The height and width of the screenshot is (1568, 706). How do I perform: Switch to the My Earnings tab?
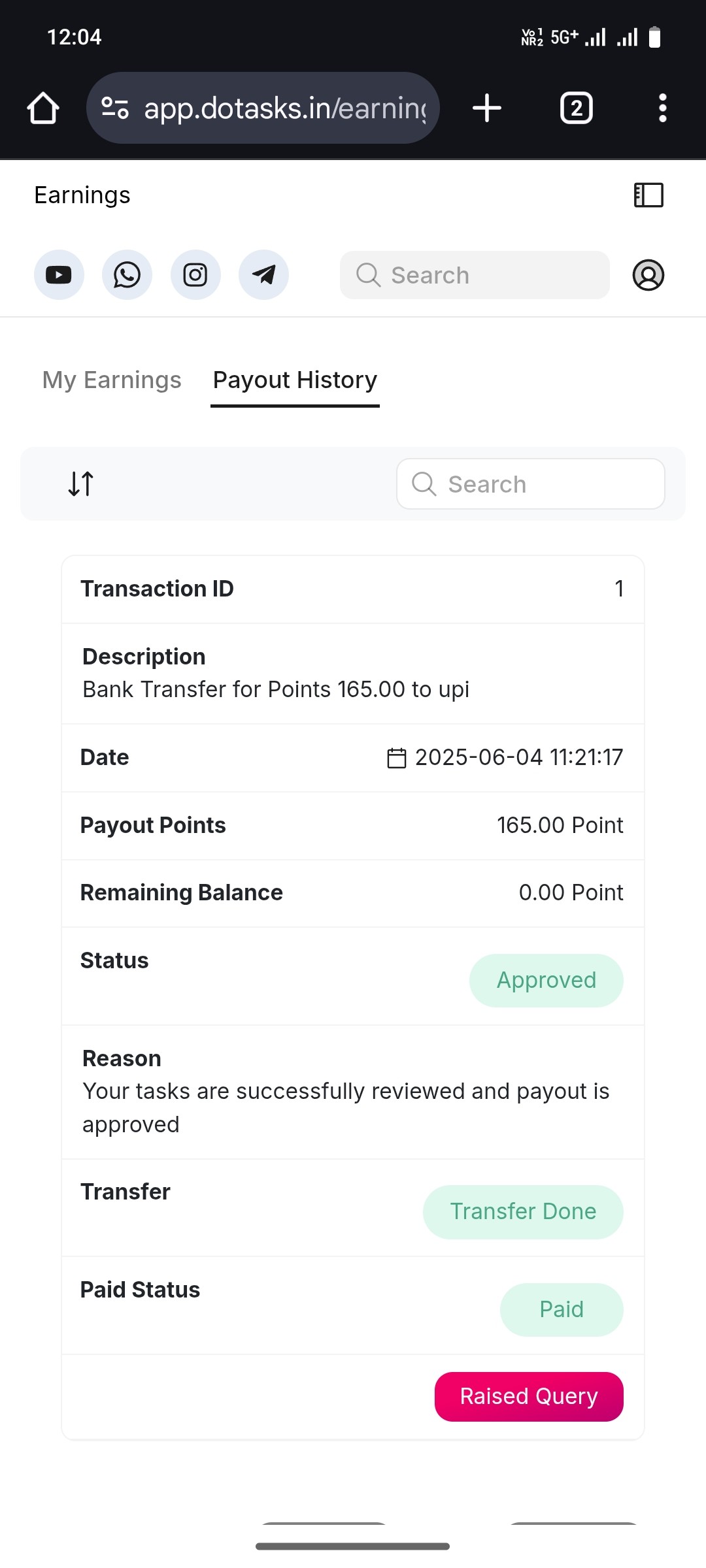[112, 380]
